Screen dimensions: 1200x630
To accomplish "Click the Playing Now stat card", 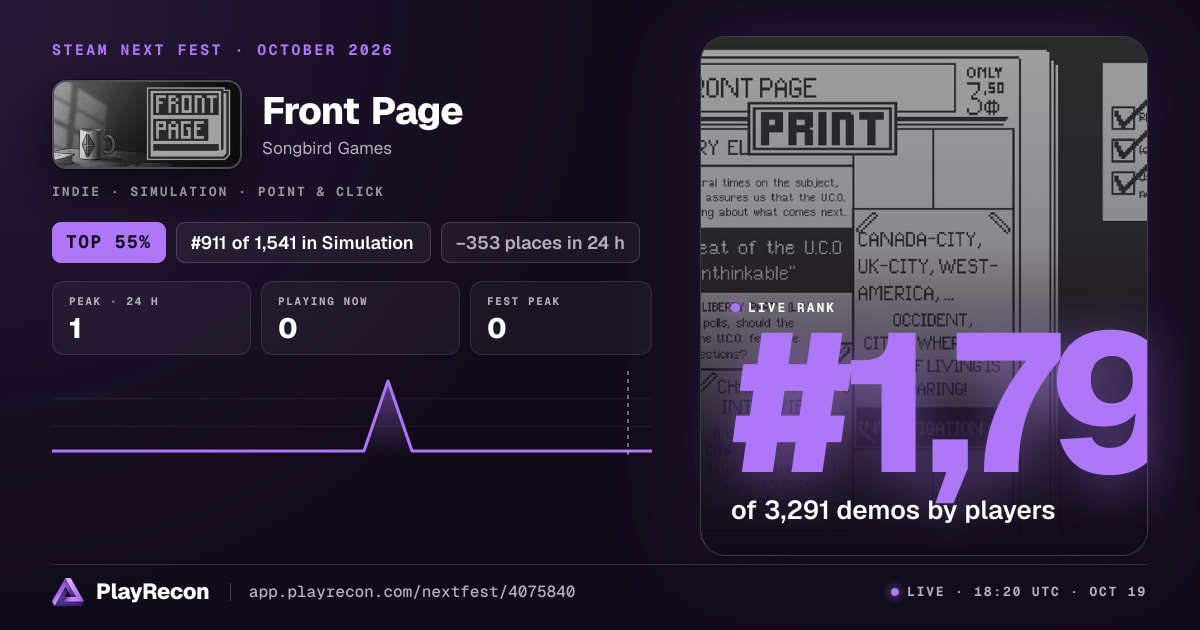I will 360,318.
